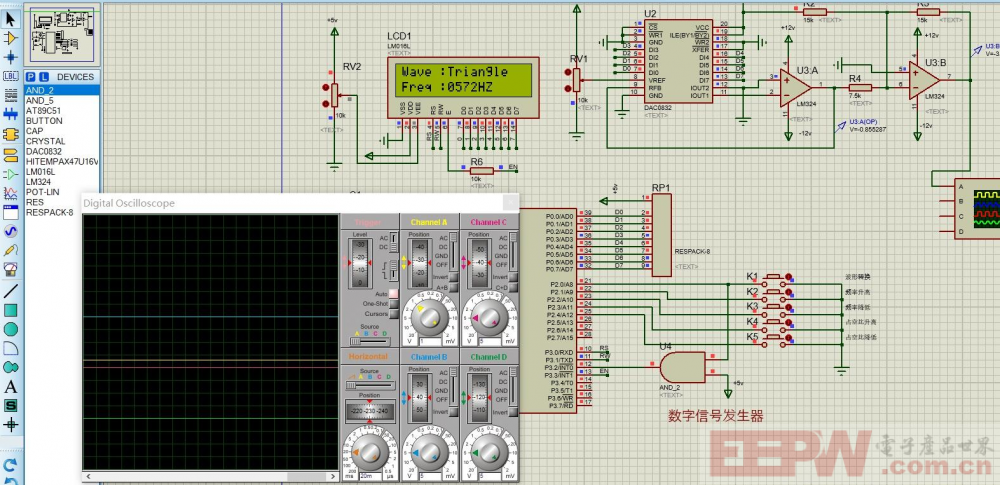Click the Horizontal '20m' timebase field
This screenshot has width=1000, height=485.
[370, 476]
